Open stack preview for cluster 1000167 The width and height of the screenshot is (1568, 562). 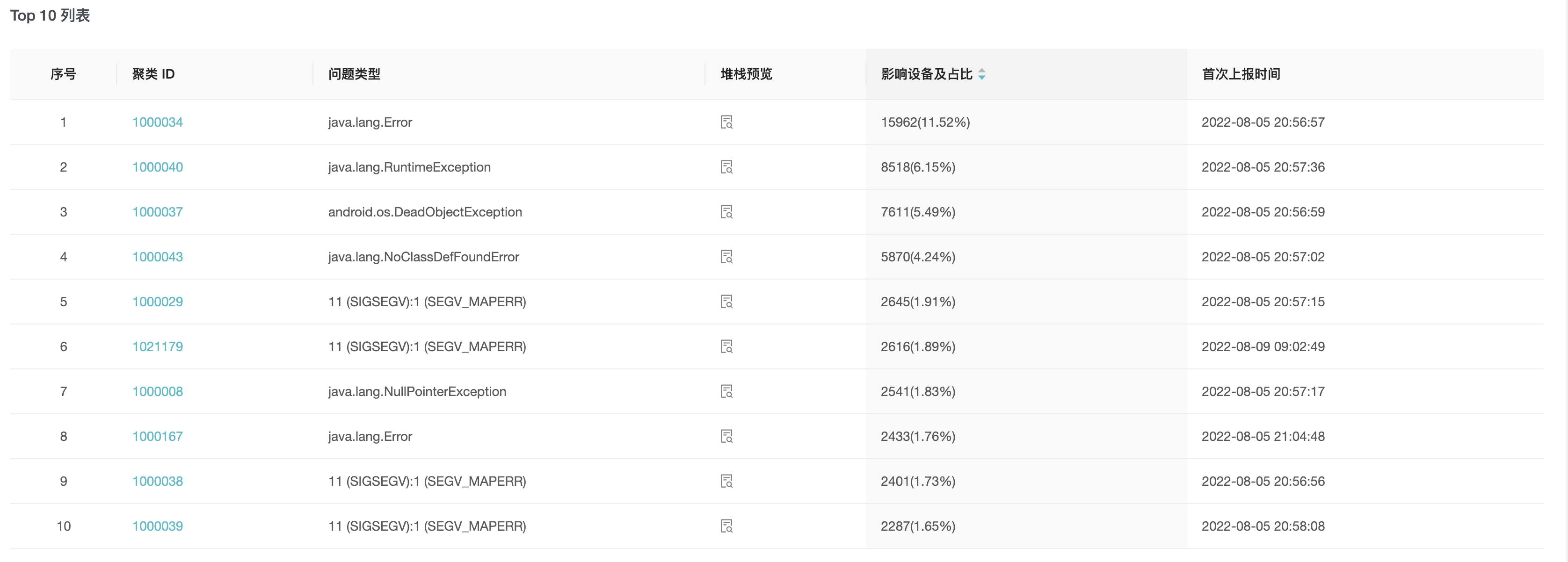[727, 436]
